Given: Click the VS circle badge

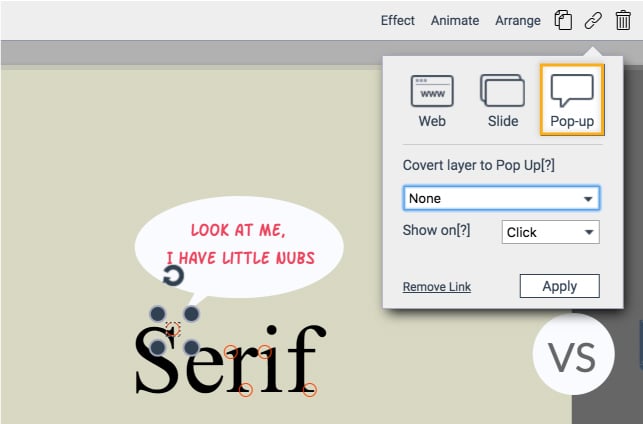Looking at the screenshot, I should (x=573, y=355).
